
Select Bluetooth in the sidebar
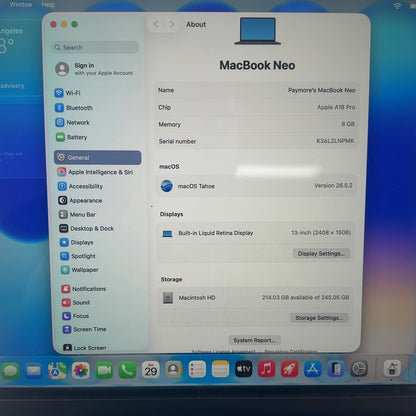(74, 108)
